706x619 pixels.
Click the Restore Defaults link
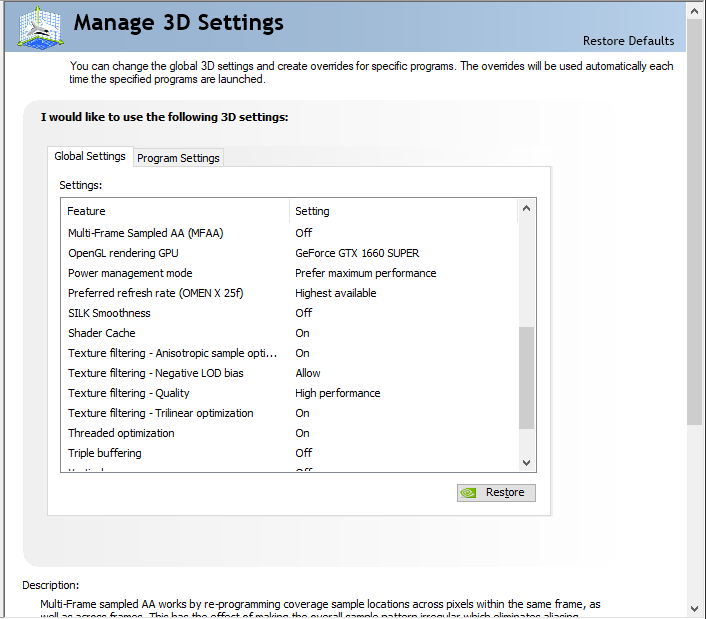(629, 41)
